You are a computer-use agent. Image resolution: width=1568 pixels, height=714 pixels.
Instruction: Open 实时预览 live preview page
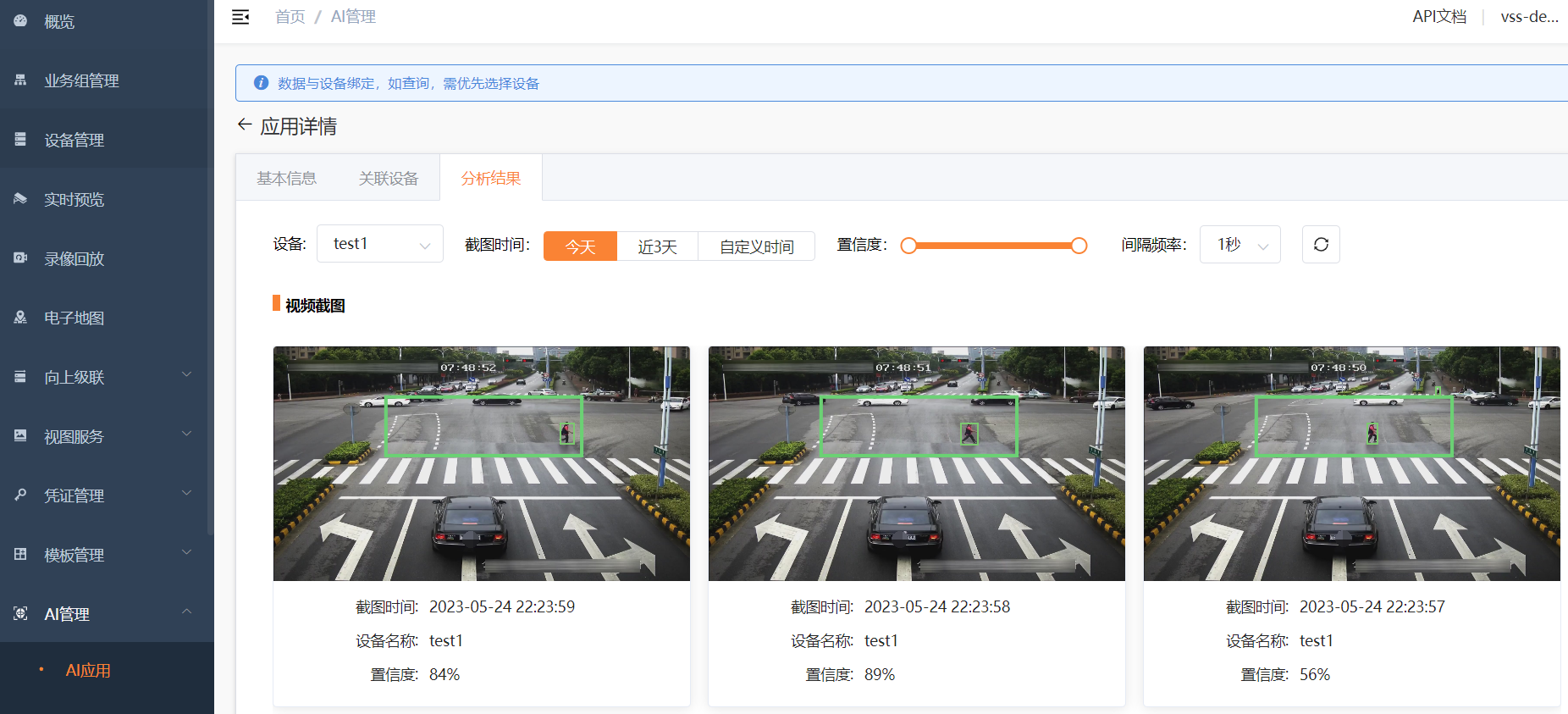[74, 200]
